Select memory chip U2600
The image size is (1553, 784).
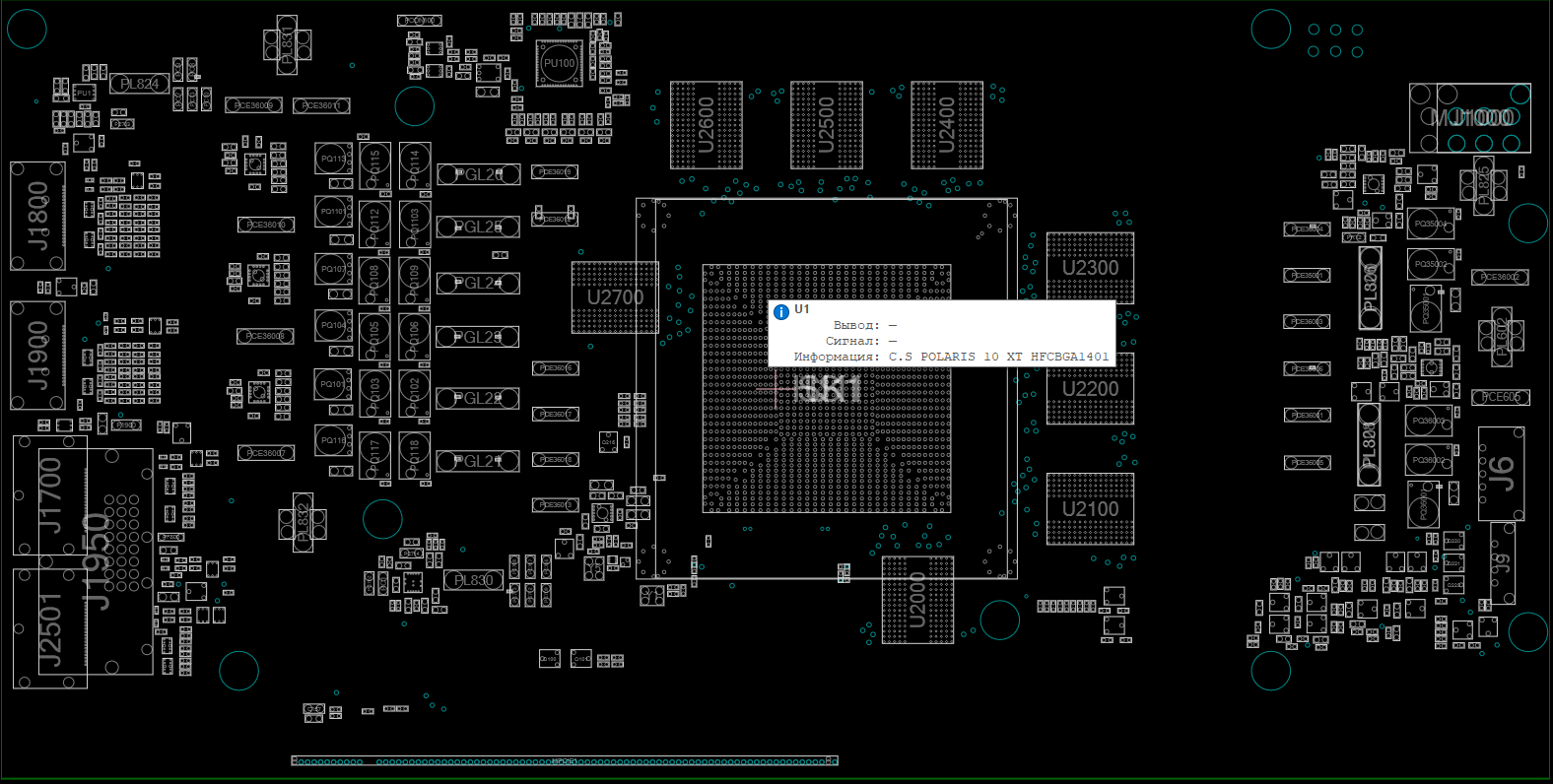pos(706,125)
